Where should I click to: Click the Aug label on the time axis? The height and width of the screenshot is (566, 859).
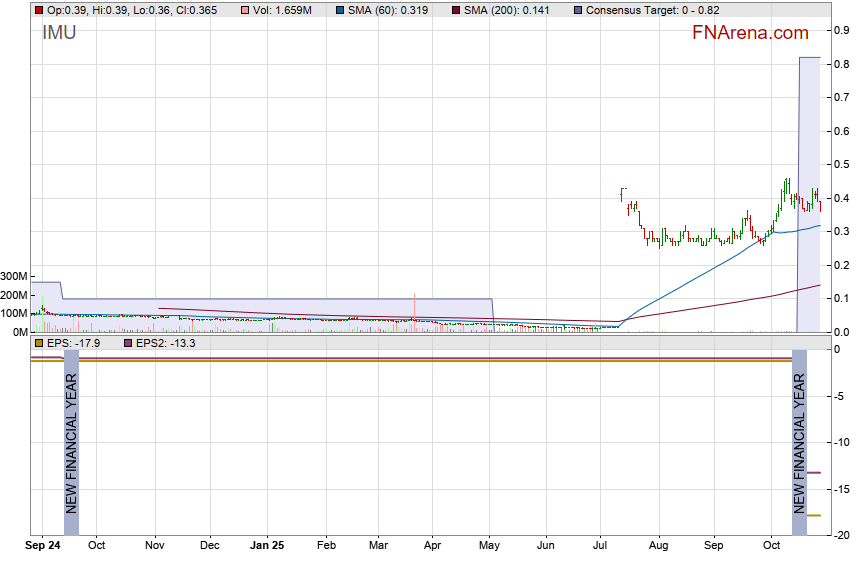pyautogui.click(x=658, y=547)
